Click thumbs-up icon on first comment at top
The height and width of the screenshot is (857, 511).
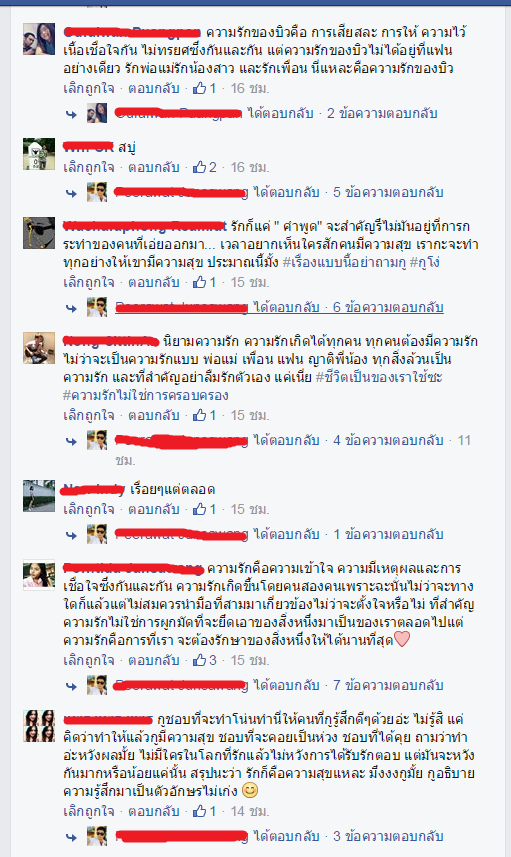(199, 88)
